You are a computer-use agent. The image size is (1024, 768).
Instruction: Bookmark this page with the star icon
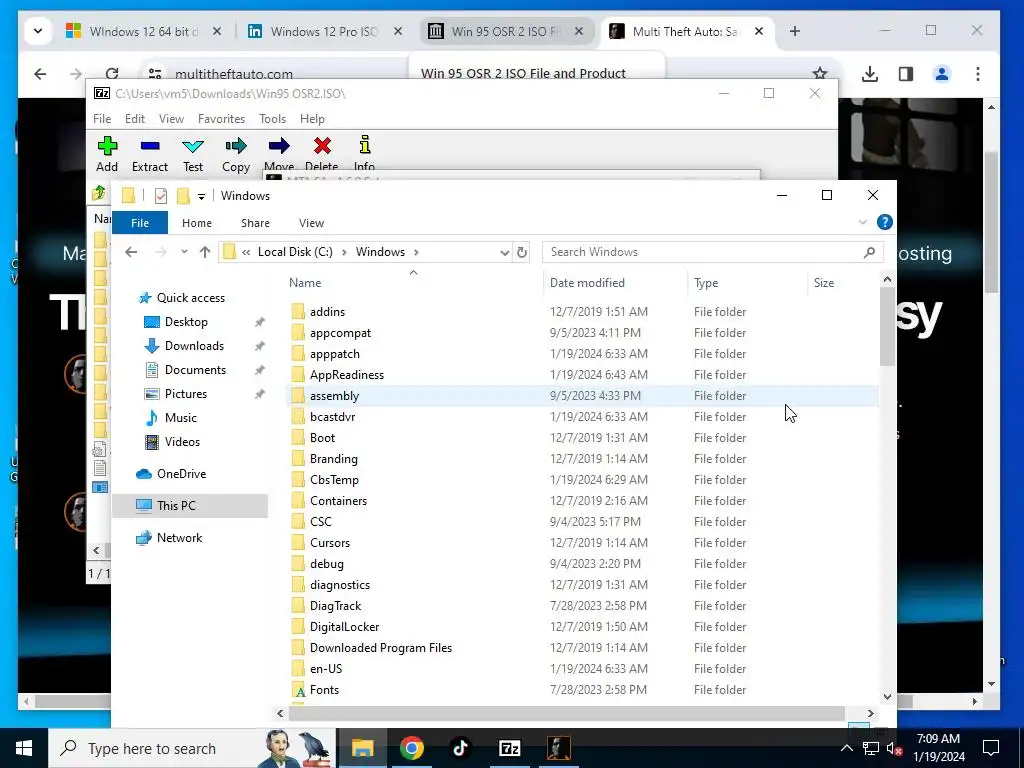click(820, 74)
